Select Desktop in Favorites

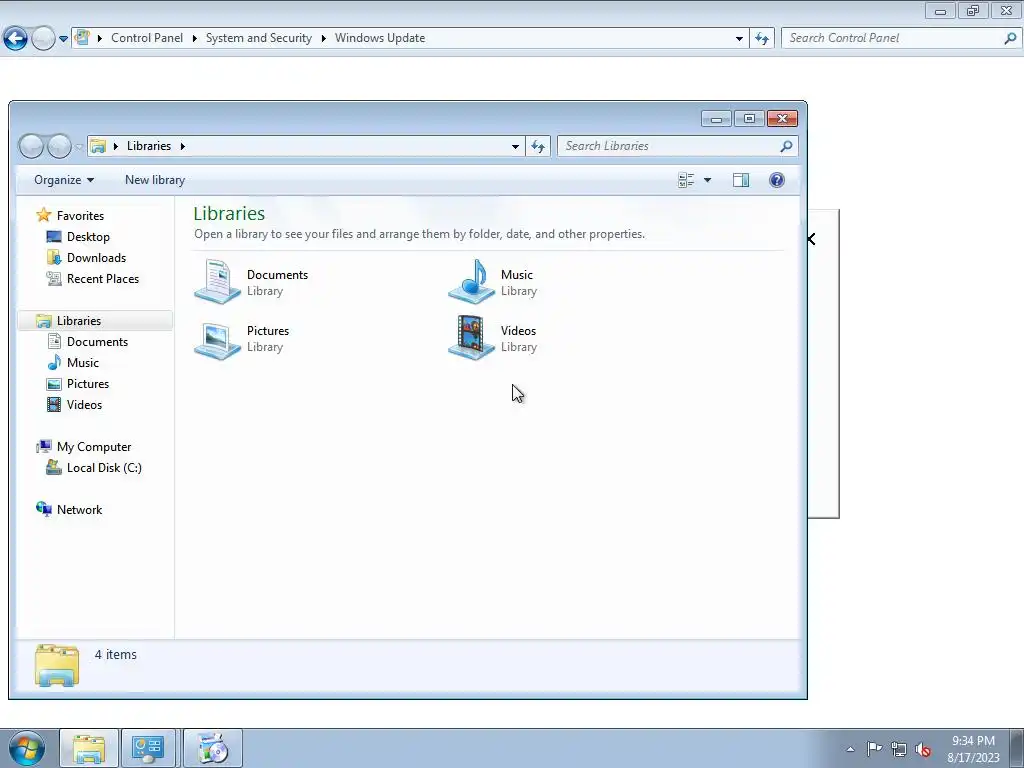88,236
